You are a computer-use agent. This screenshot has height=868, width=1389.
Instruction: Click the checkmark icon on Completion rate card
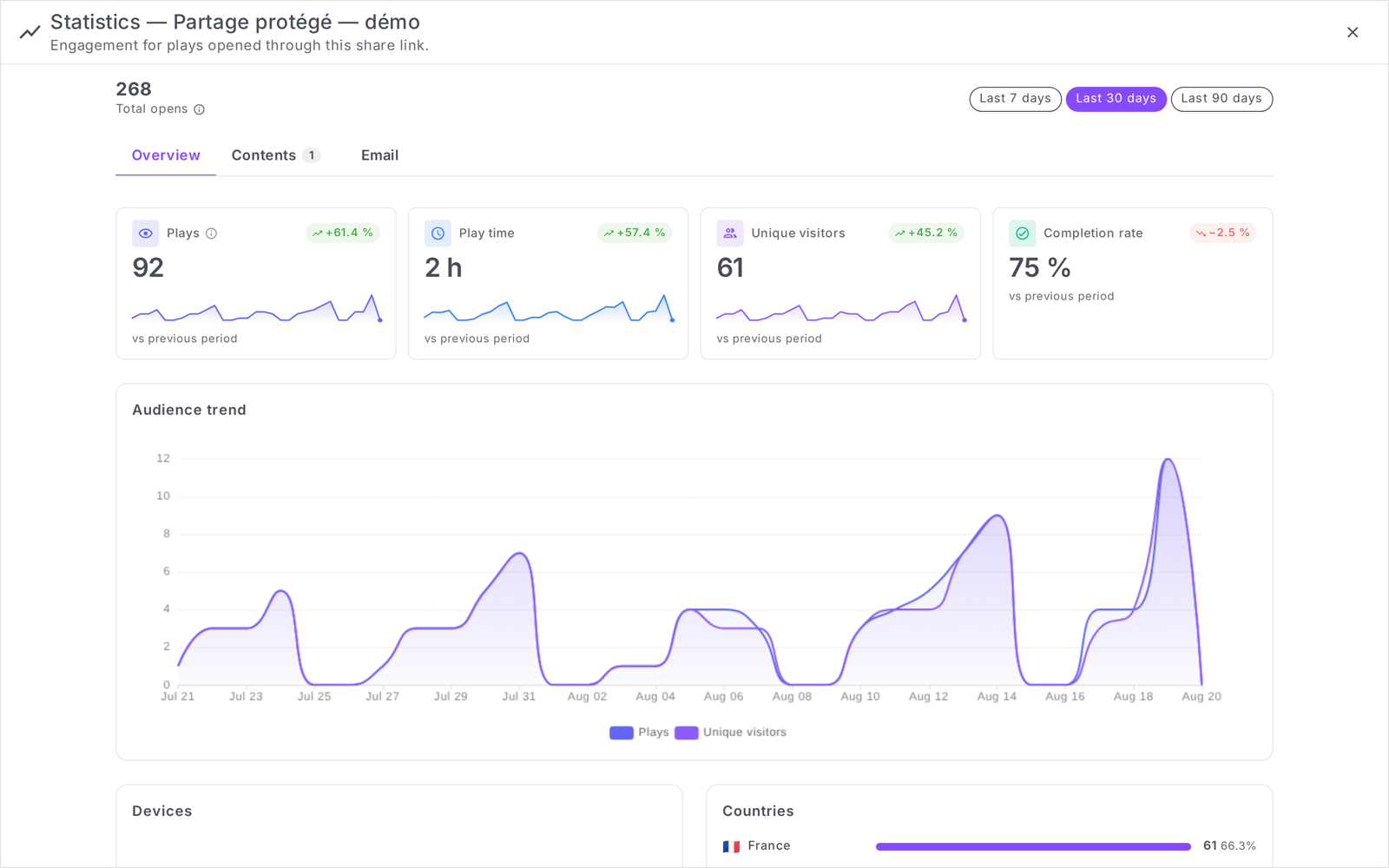point(1023,233)
